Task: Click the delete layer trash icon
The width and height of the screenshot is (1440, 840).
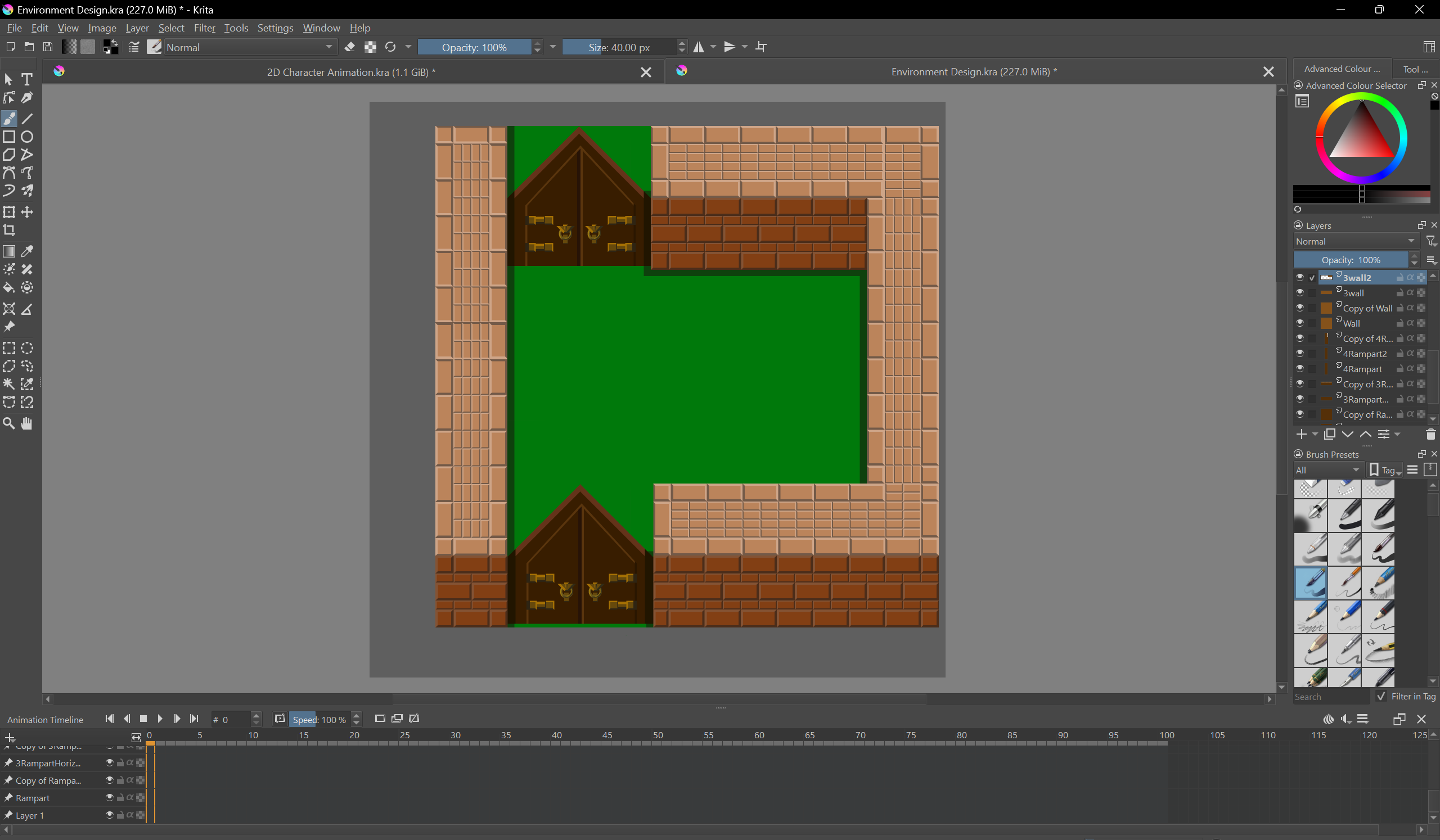Action: [1430, 435]
